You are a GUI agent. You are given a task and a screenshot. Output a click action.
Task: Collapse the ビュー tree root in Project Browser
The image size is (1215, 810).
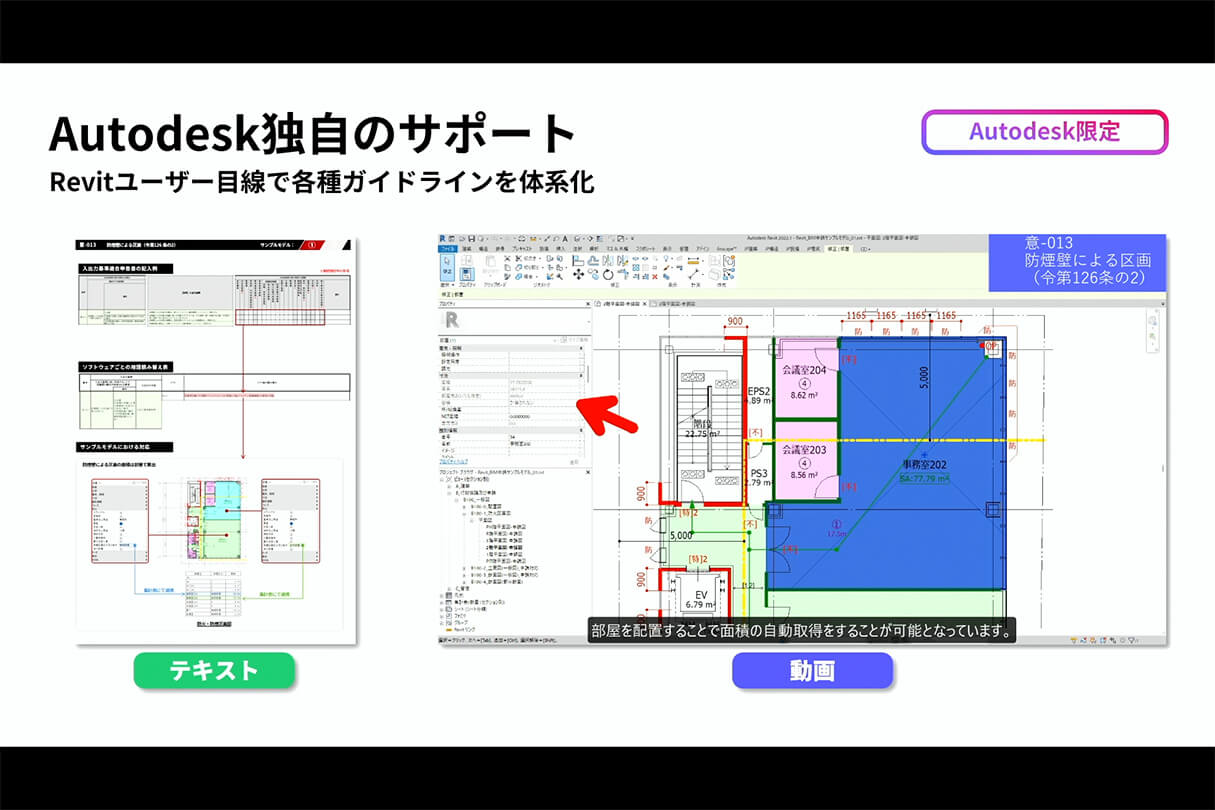442,478
